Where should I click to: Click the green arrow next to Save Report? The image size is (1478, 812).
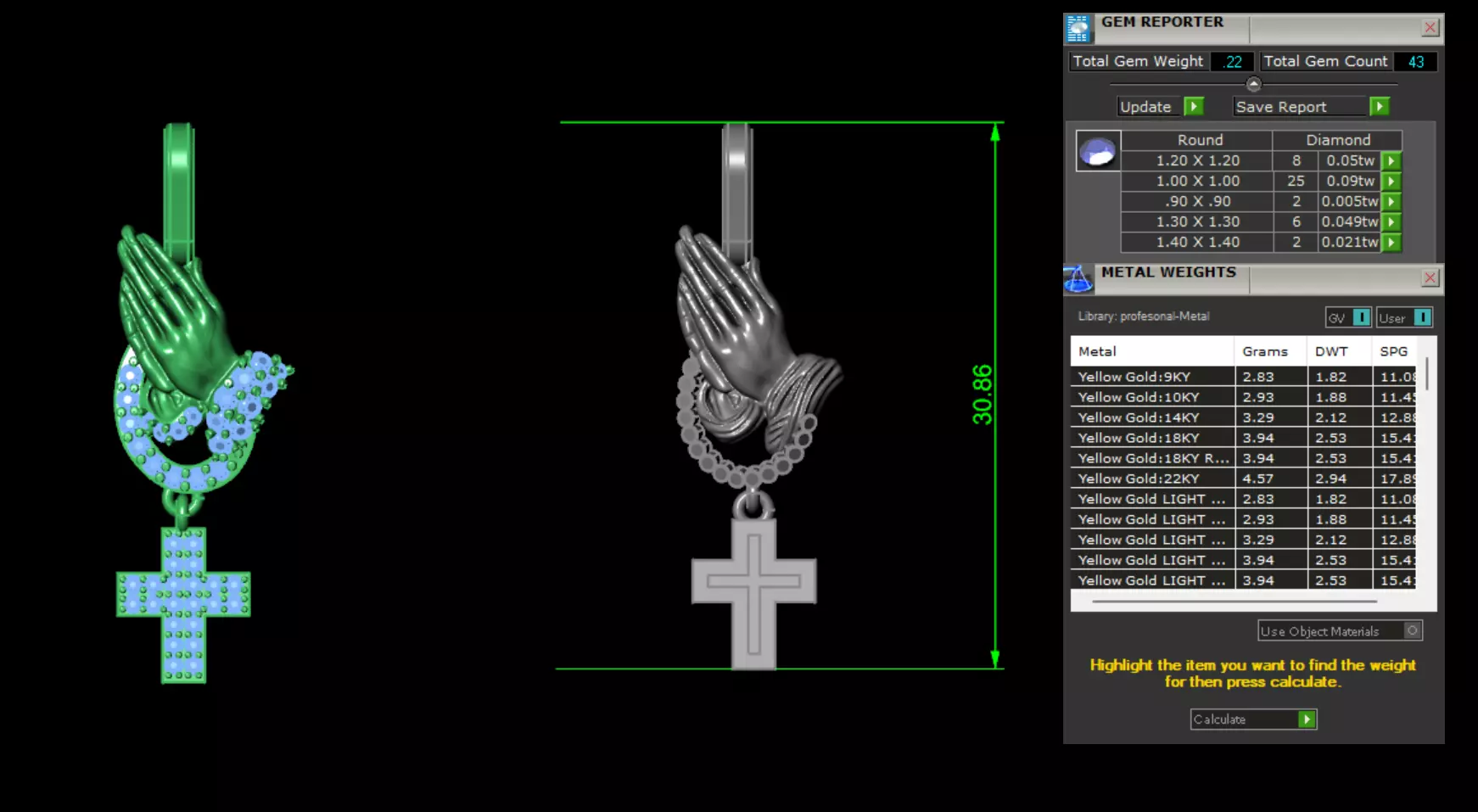point(1380,106)
